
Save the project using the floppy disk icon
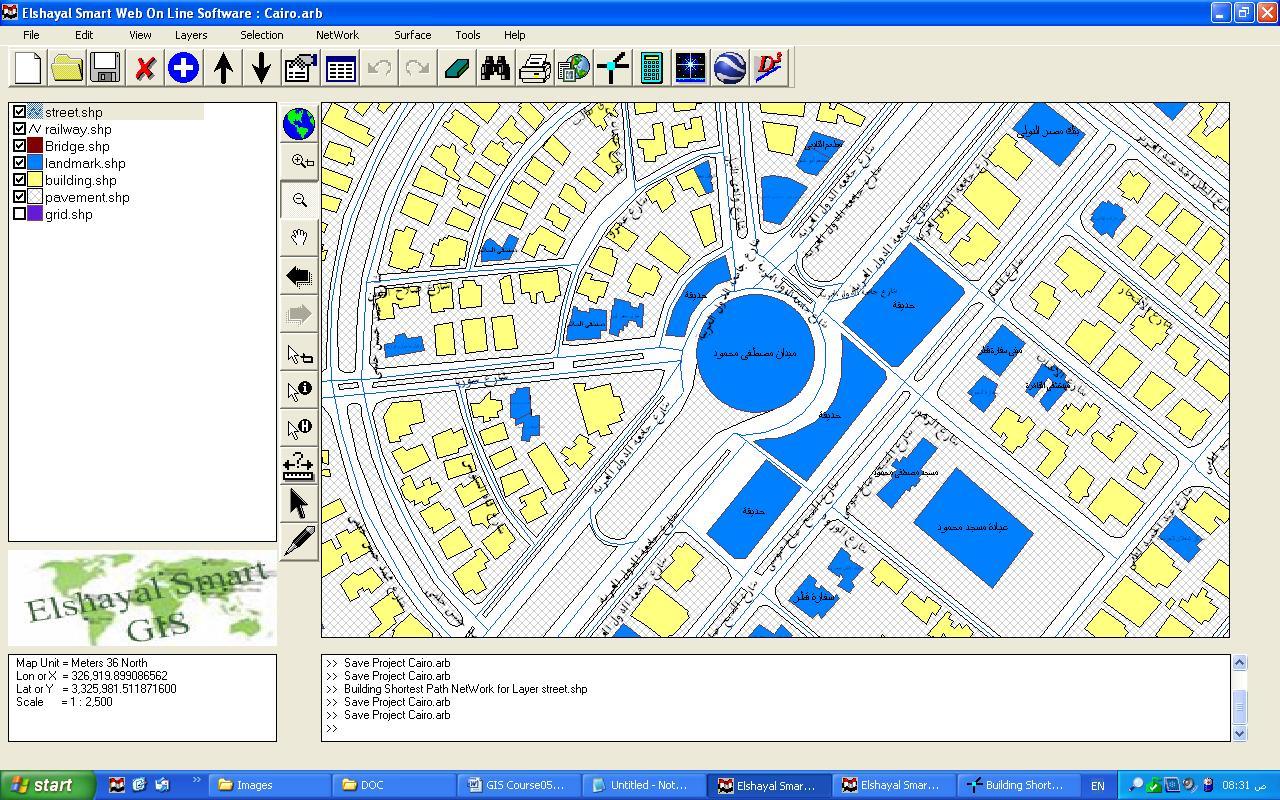(105, 68)
